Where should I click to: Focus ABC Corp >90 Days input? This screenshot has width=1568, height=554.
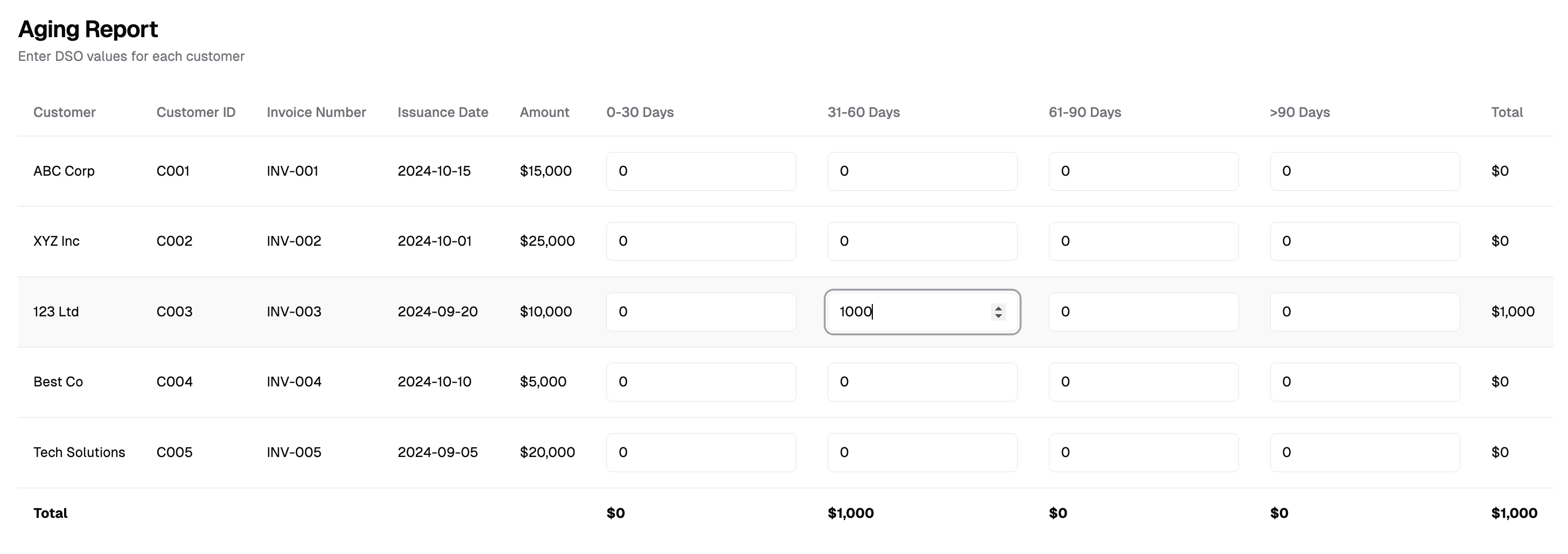(x=1364, y=171)
